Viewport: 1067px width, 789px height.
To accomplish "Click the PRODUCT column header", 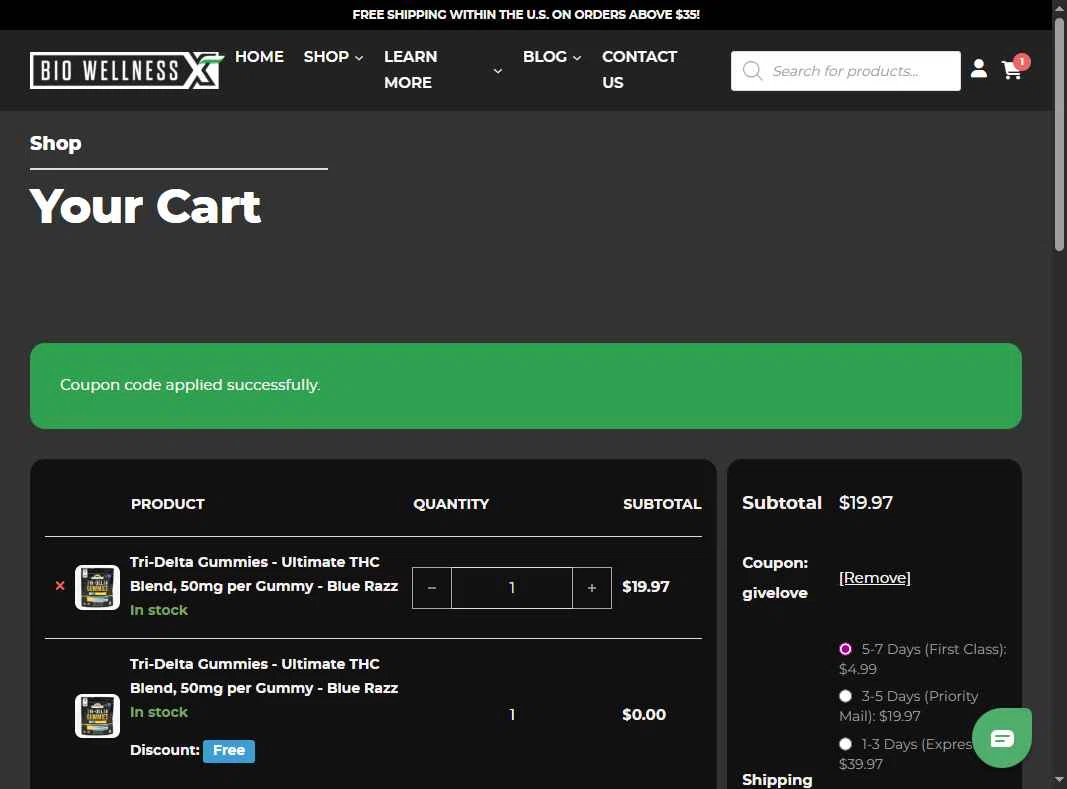I will point(167,504).
